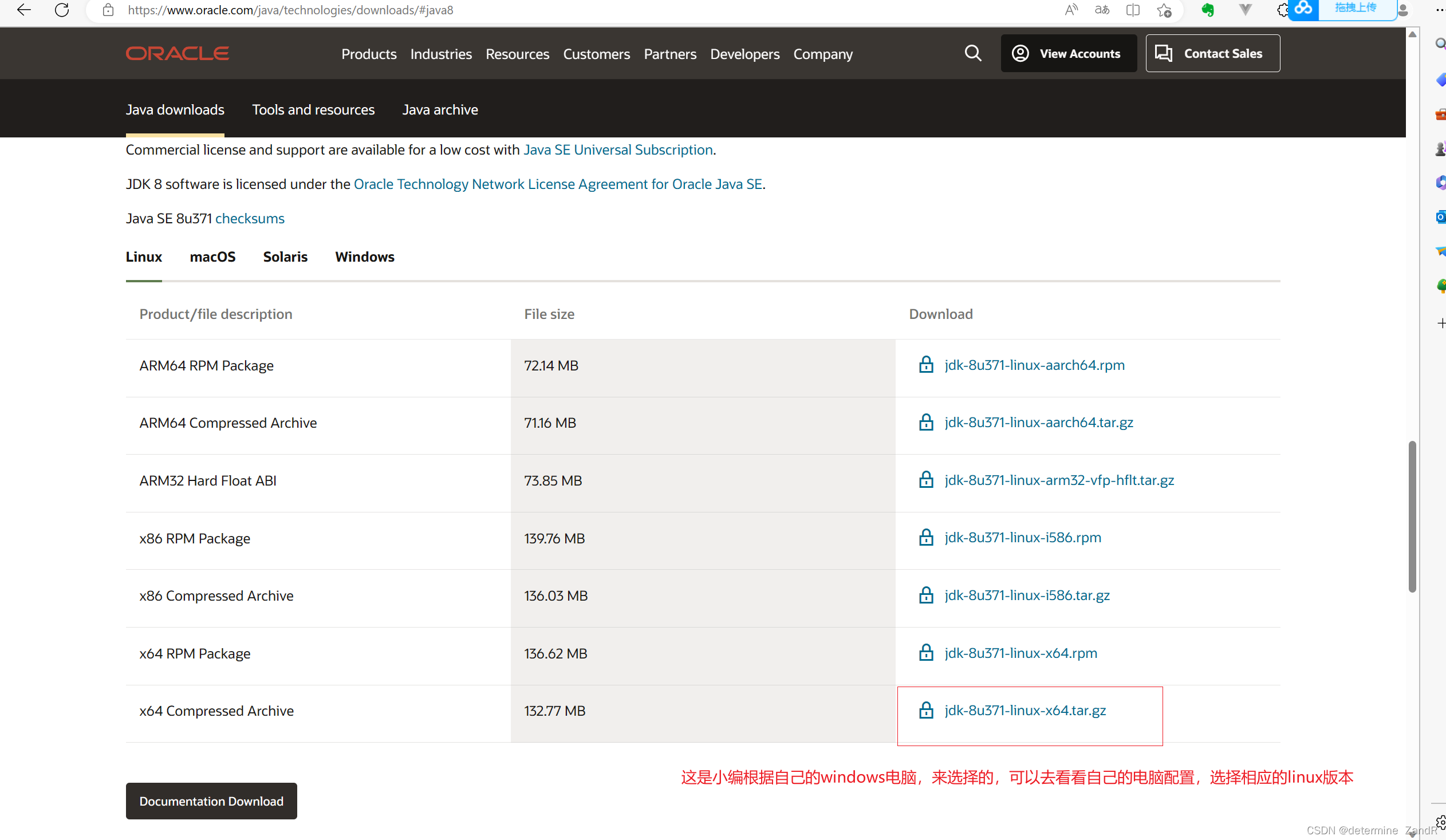Click the page vertical scrollbar thumb
Viewport: 1446px width, 840px height.
pyautogui.click(x=1412, y=516)
